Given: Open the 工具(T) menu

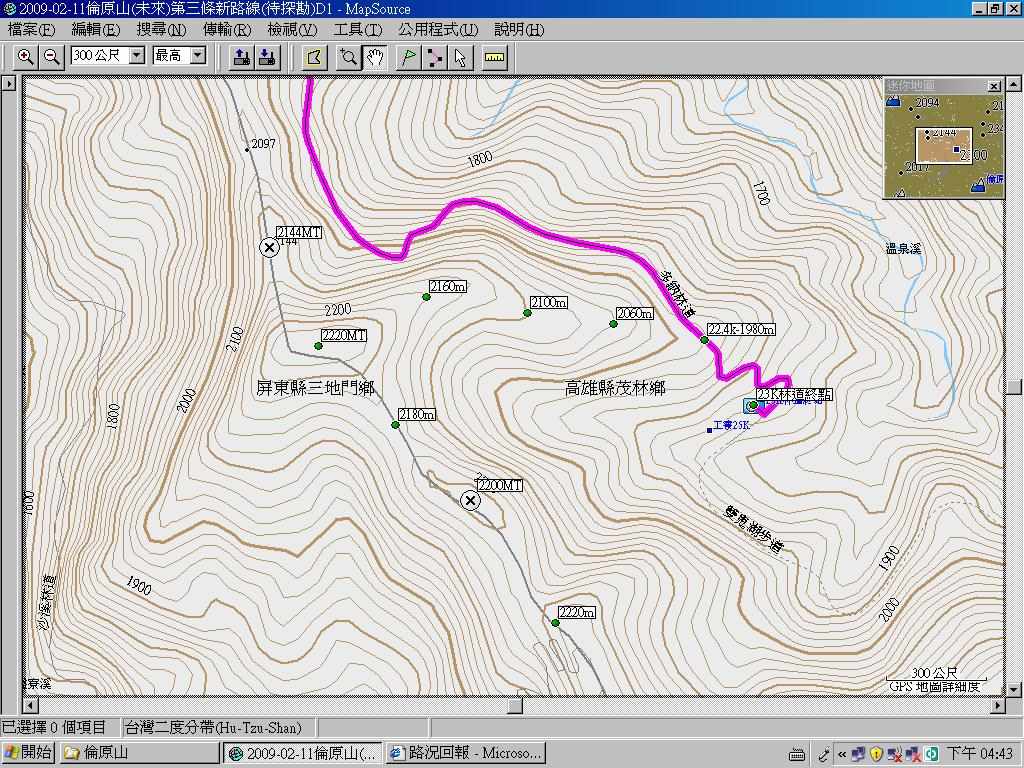Looking at the screenshot, I should [357, 29].
